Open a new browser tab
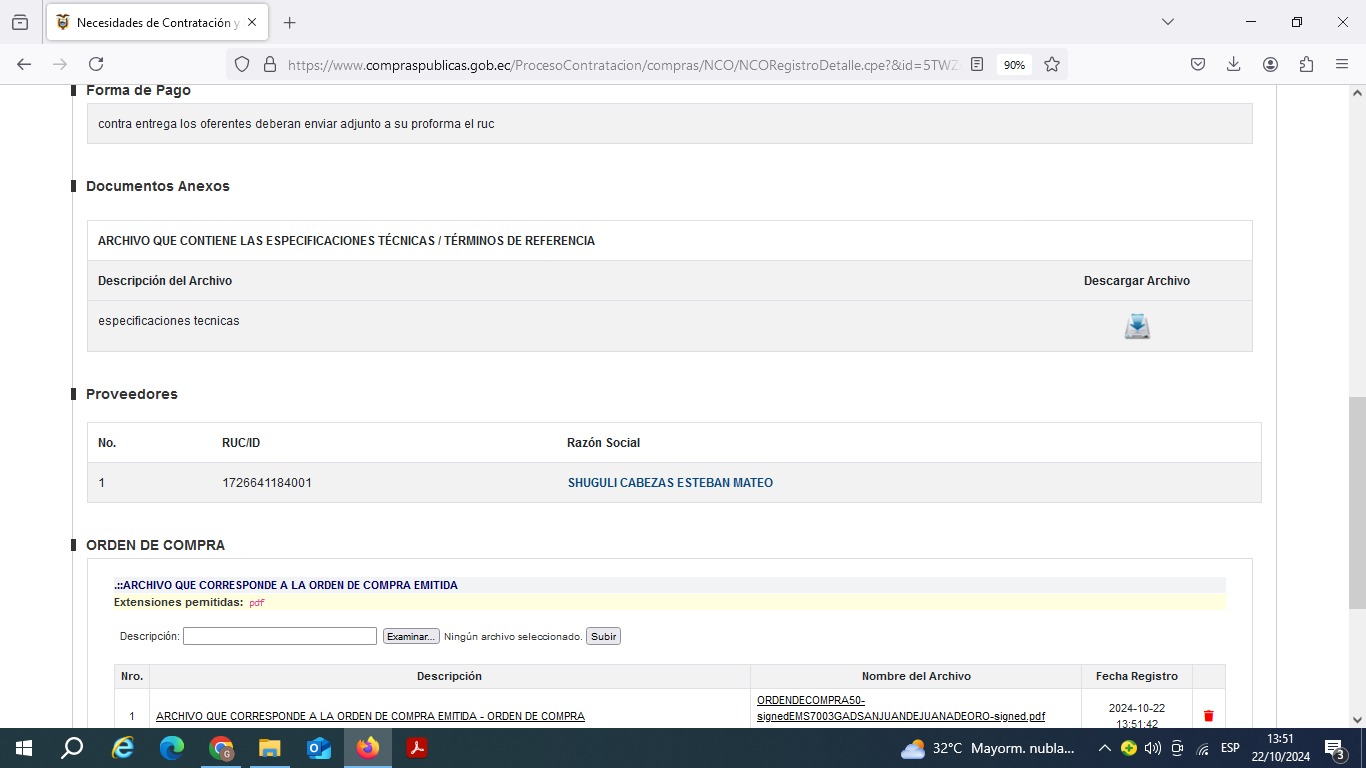This screenshot has width=1366, height=768. tap(290, 22)
